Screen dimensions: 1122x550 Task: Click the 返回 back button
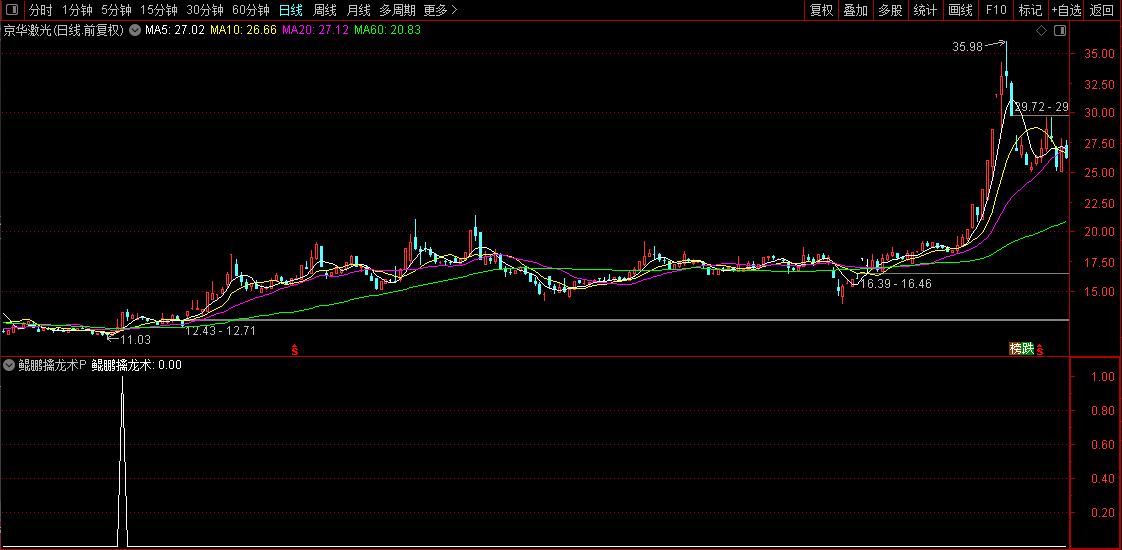(x=1101, y=10)
